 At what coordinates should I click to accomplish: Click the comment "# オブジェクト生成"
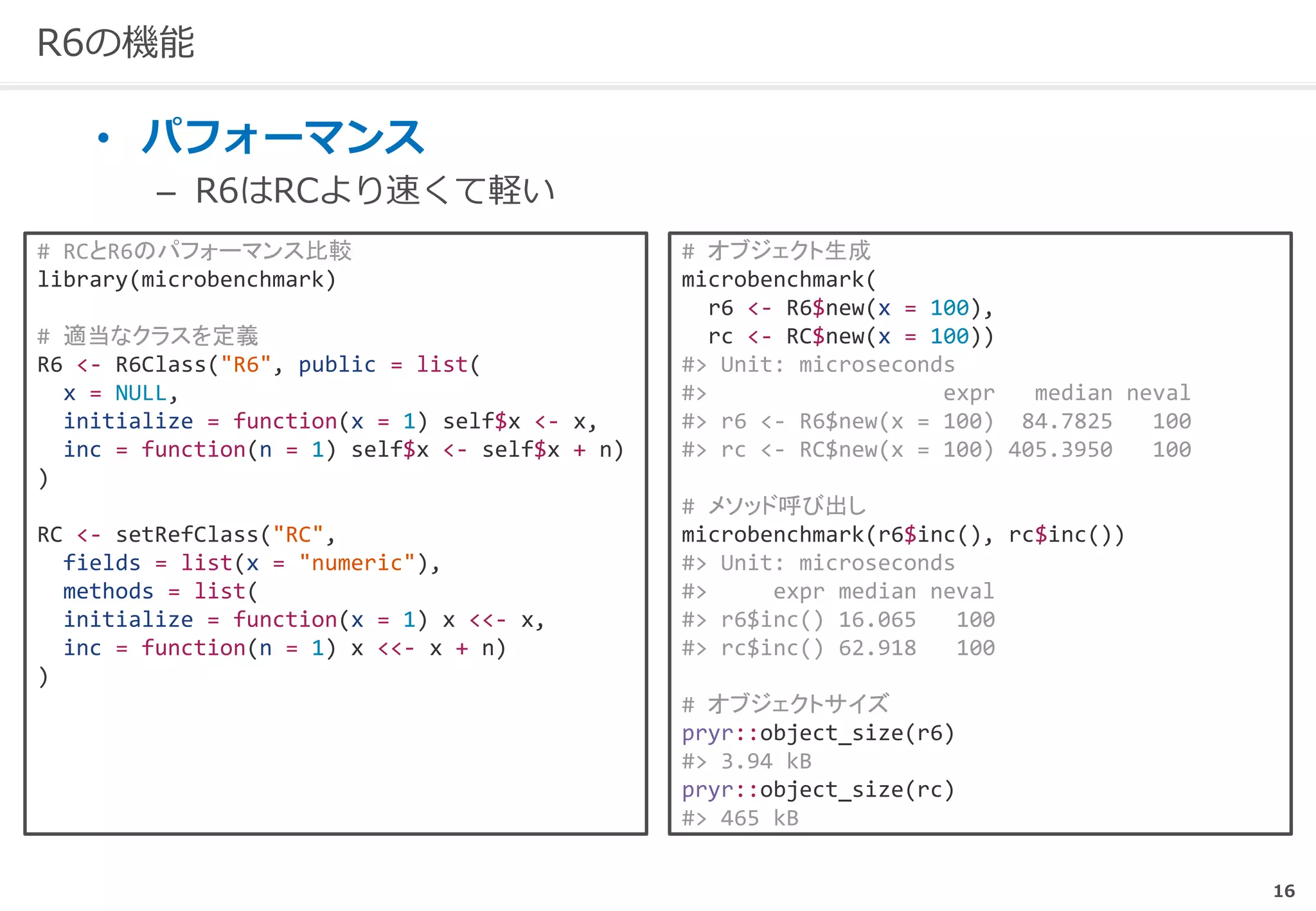point(776,251)
